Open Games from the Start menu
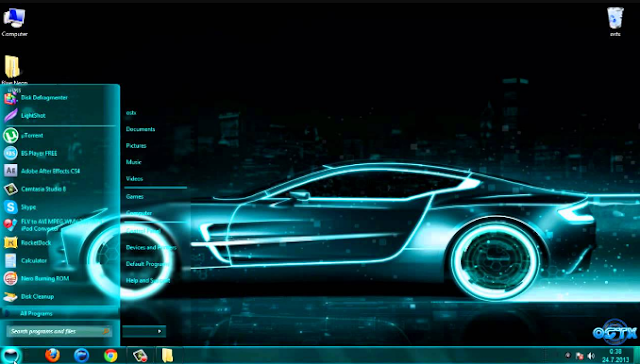The height and width of the screenshot is (364, 640). coord(135,197)
